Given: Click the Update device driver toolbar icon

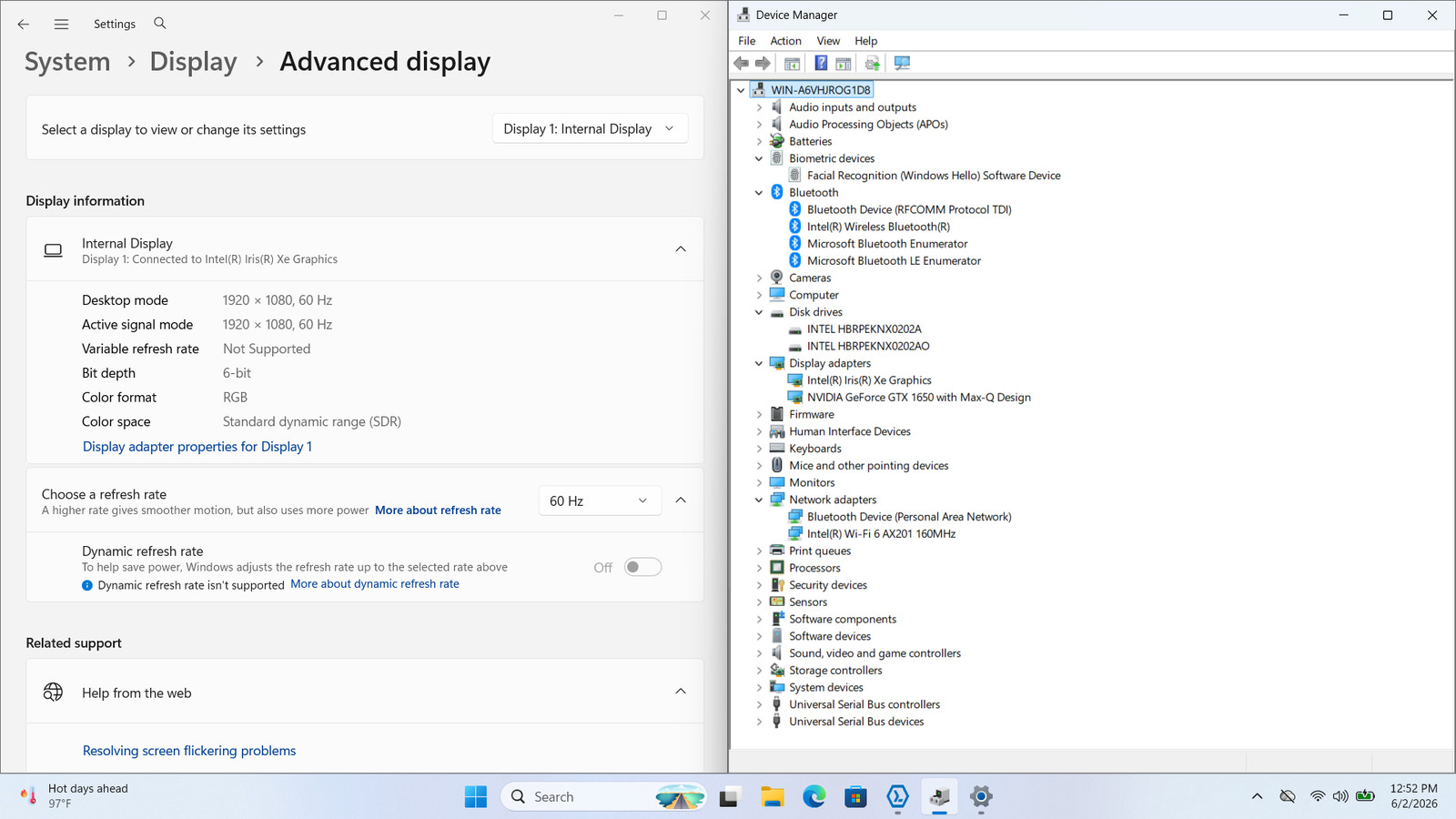Looking at the screenshot, I should tap(873, 63).
